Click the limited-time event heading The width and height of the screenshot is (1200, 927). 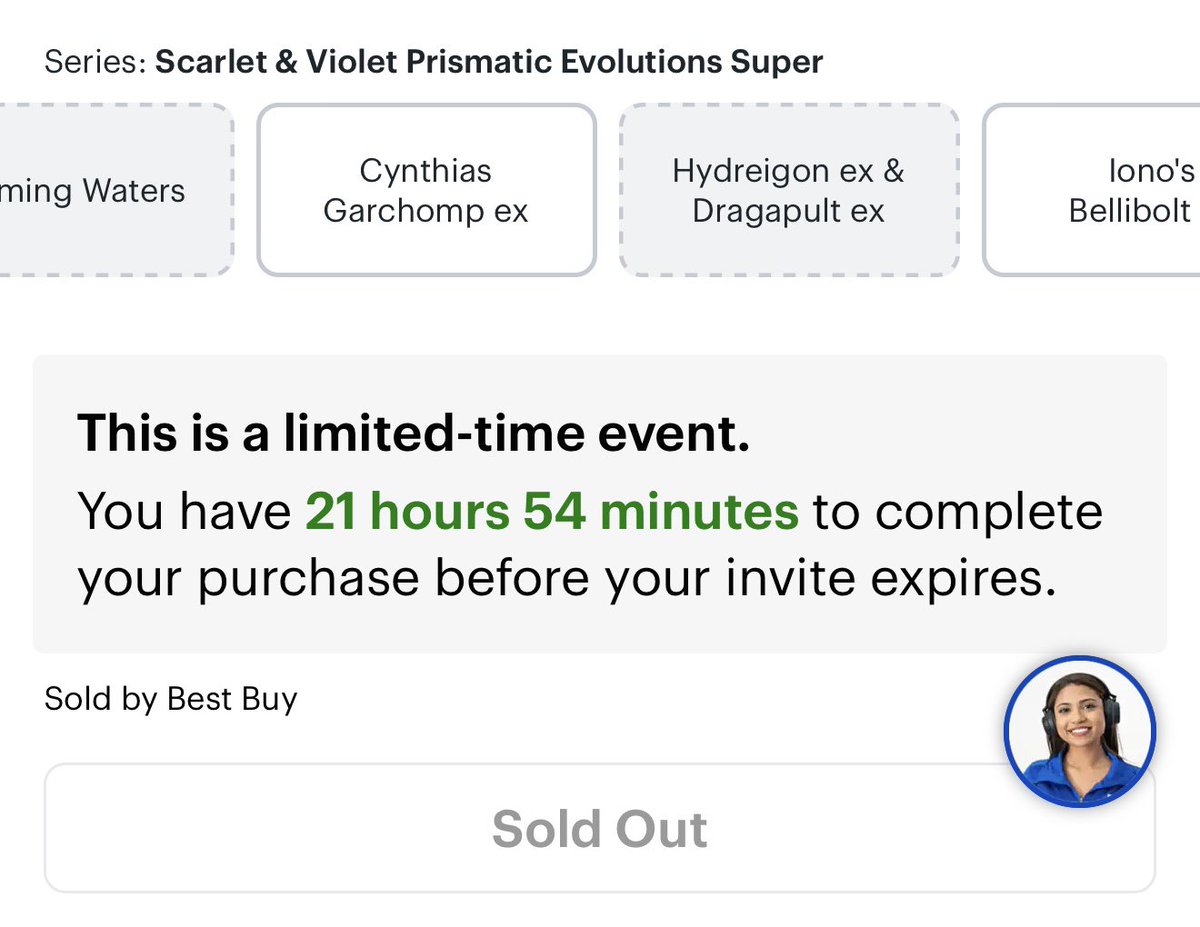point(413,433)
